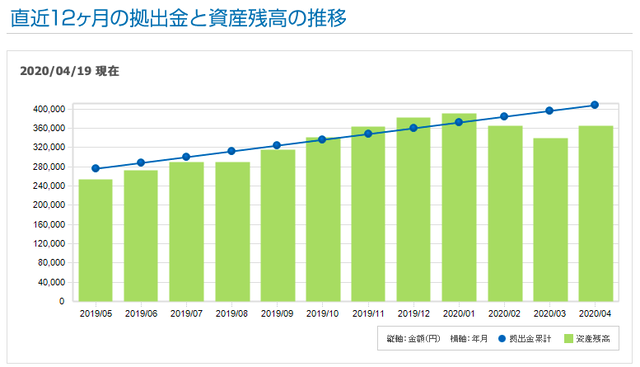Select the green 2019/10 asset balance bar
640x367 pixels.
323,220
